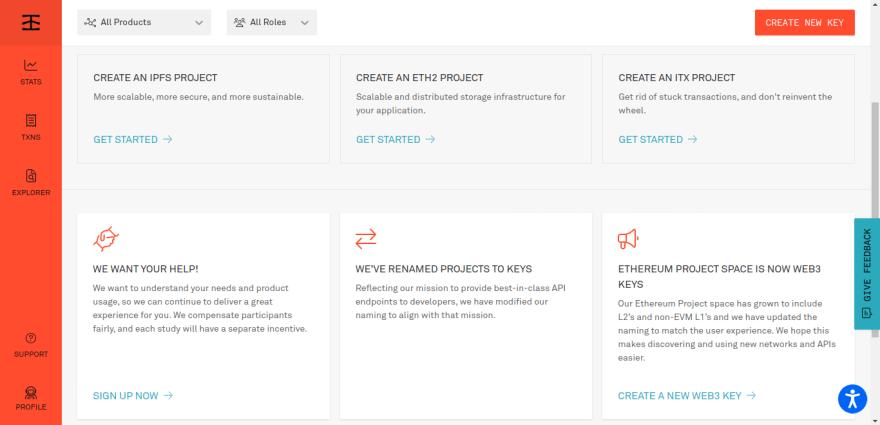This screenshot has width=880, height=425.
Task: Click Get Started under IPFS project
Action: [133, 139]
